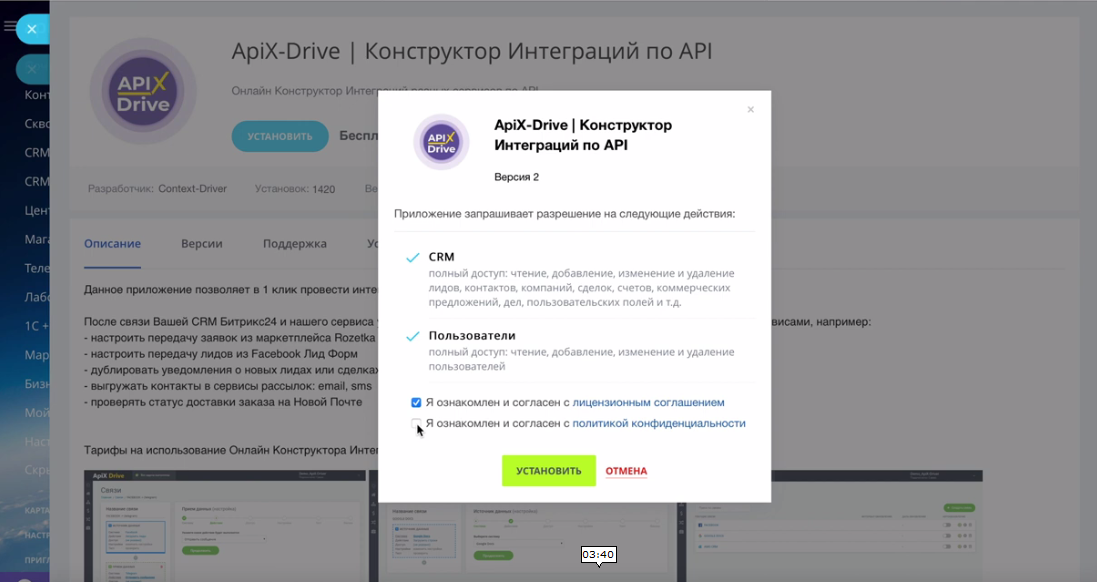Open the third screenshot thumbnail on right
Viewport: 1097px width, 582px height.
[835, 526]
